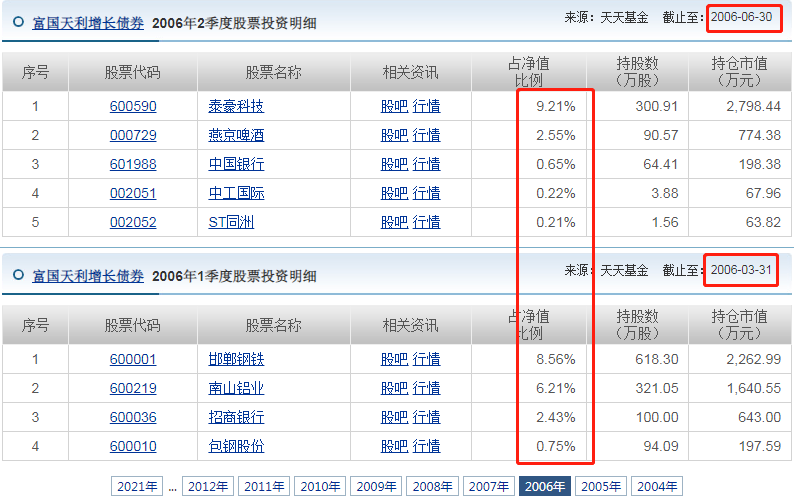Open 股吧 link in 南山铝业 row
Image resolution: width=794 pixels, height=501 pixels.
[x=394, y=388]
